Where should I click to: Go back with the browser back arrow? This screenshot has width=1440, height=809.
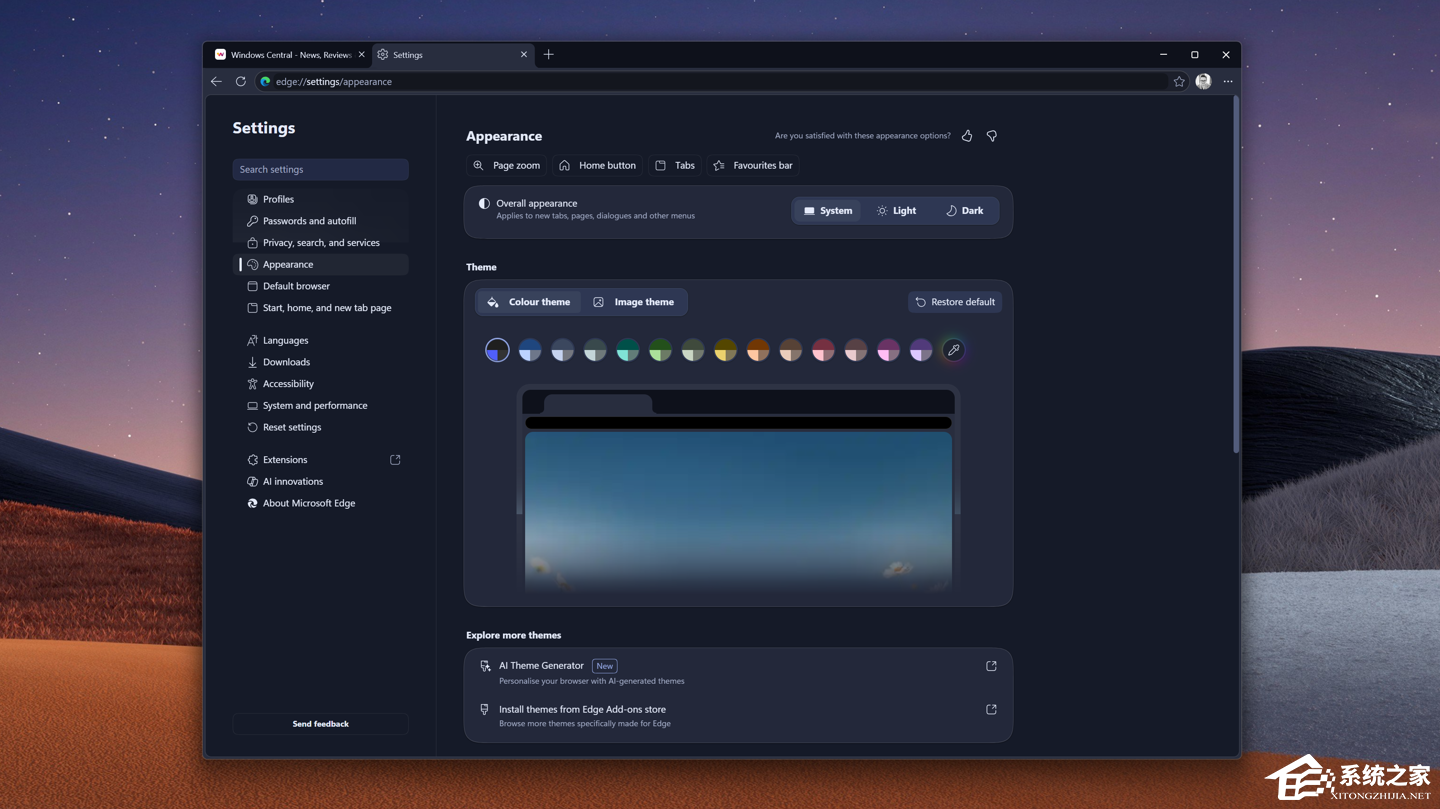pyautogui.click(x=216, y=82)
